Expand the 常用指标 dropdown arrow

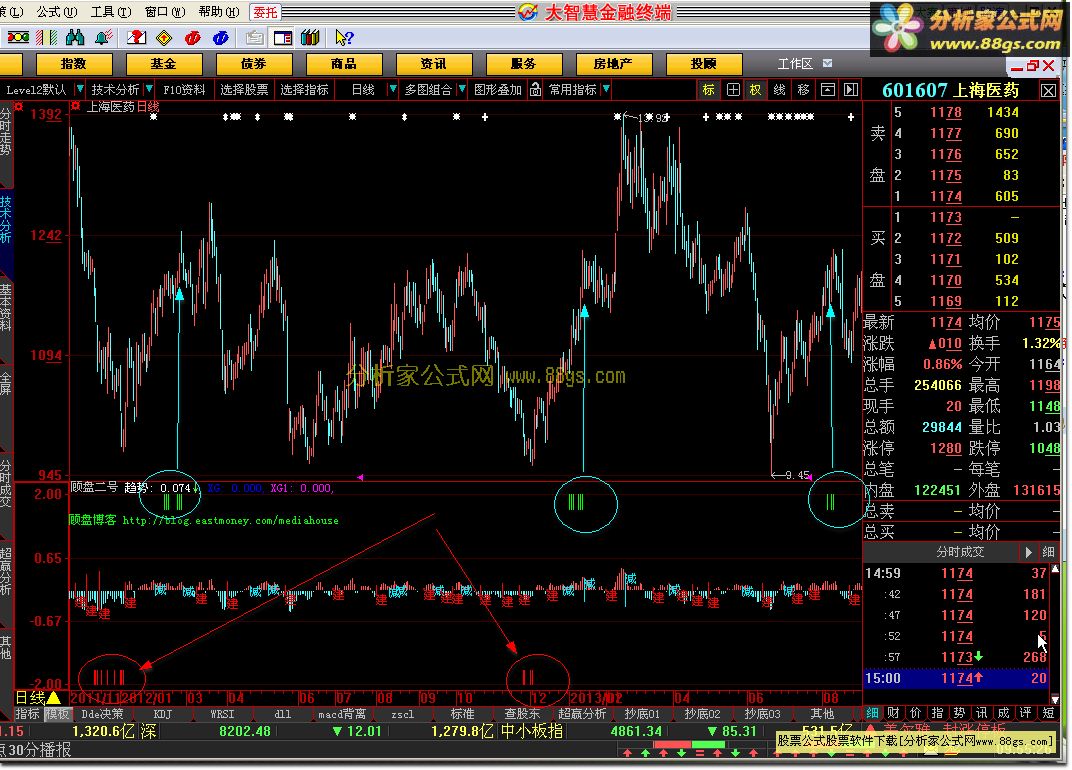click(606, 90)
